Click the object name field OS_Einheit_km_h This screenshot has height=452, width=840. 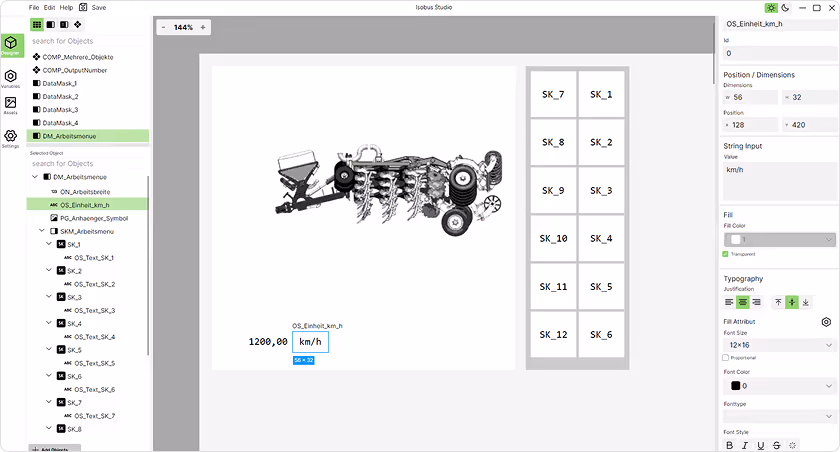pos(779,24)
